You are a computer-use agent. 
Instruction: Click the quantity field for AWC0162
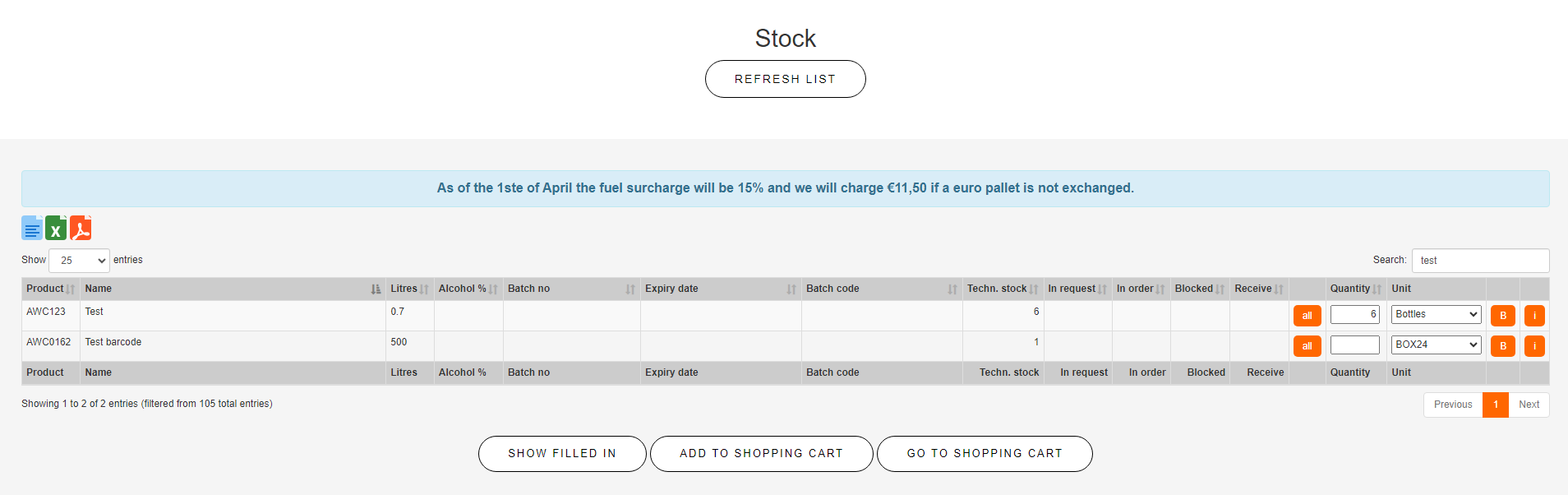[x=1354, y=345]
